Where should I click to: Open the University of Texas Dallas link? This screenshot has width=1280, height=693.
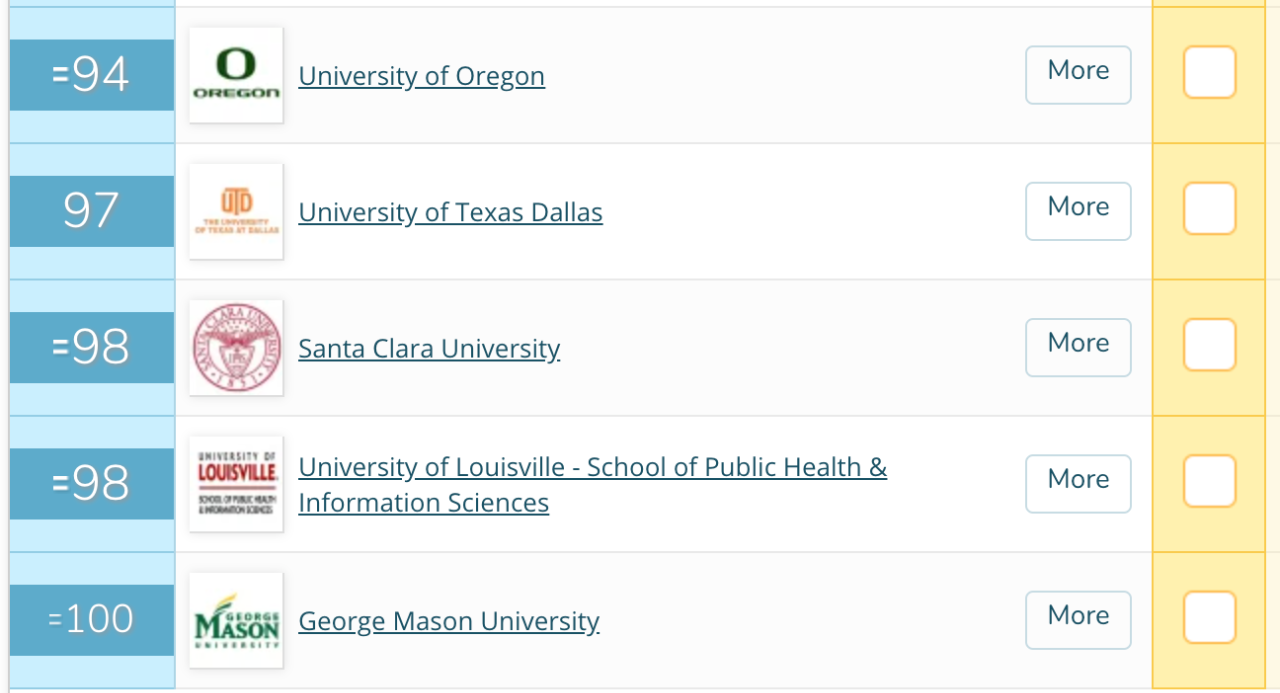click(450, 212)
